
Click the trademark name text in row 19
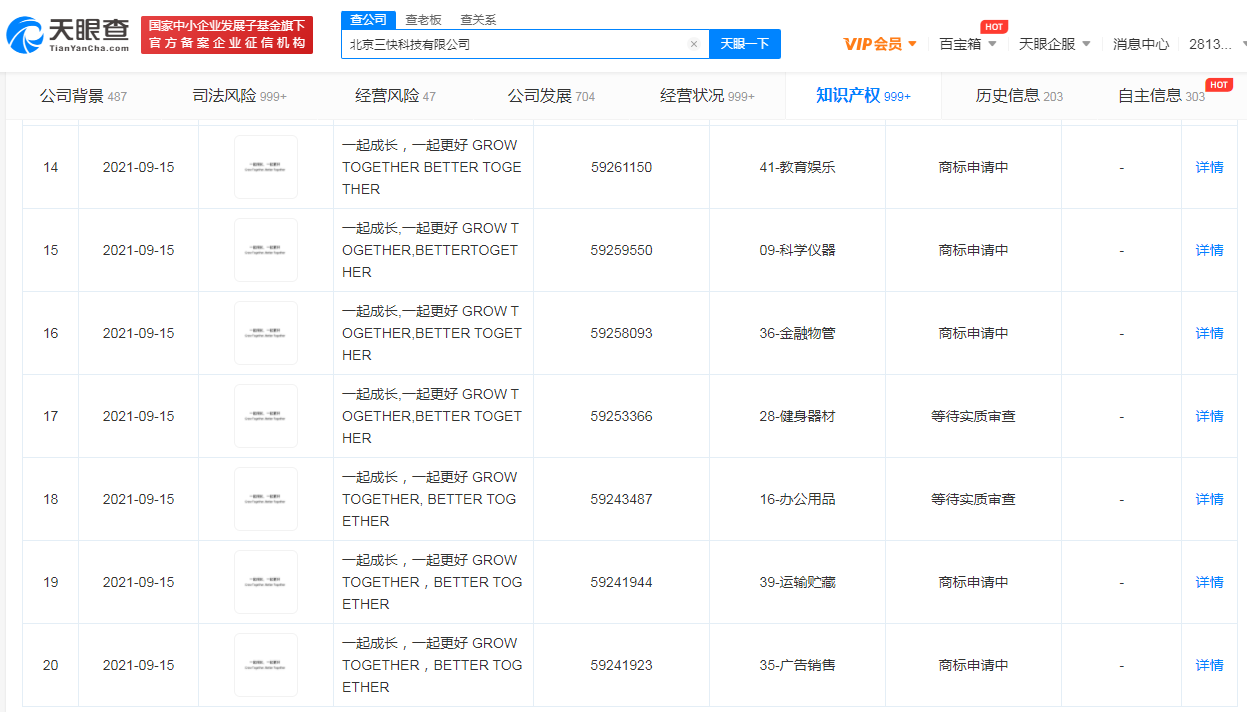pyautogui.click(x=432, y=582)
